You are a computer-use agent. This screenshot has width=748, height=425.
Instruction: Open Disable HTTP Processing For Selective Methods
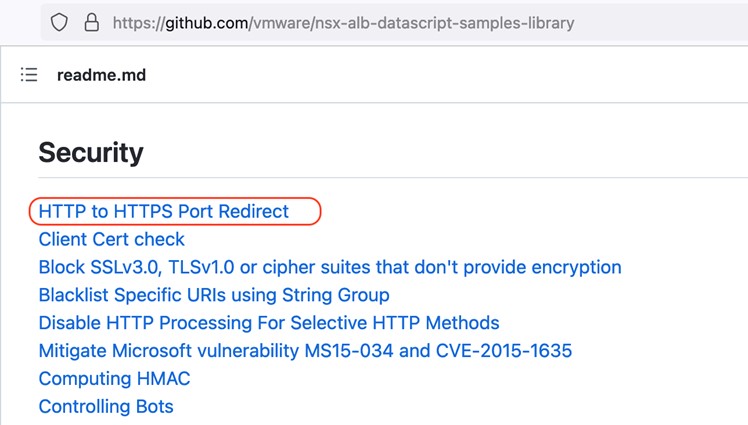tap(268, 323)
